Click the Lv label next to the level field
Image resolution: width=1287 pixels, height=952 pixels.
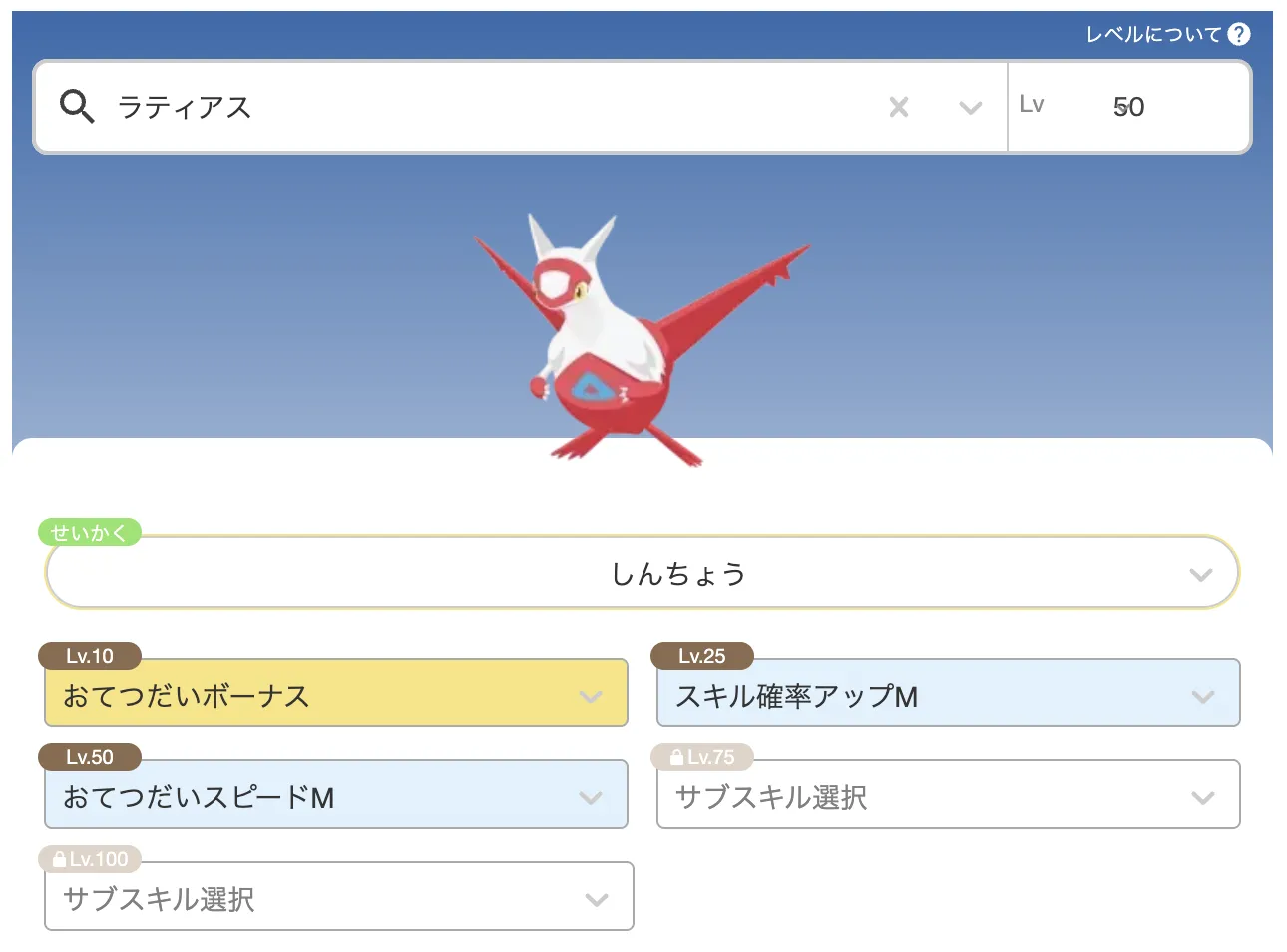point(1034,103)
